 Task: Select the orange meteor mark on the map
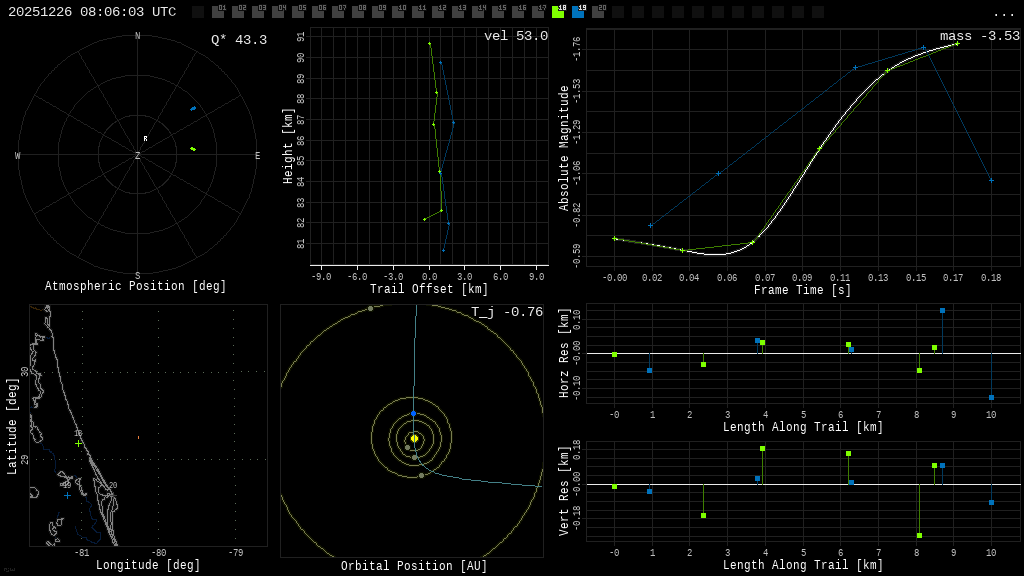coord(138,437)
